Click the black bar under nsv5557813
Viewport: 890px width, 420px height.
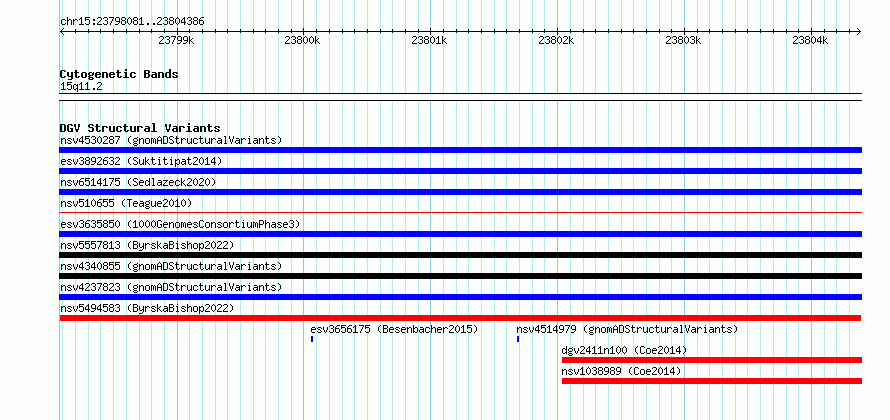tap(461, 255)
